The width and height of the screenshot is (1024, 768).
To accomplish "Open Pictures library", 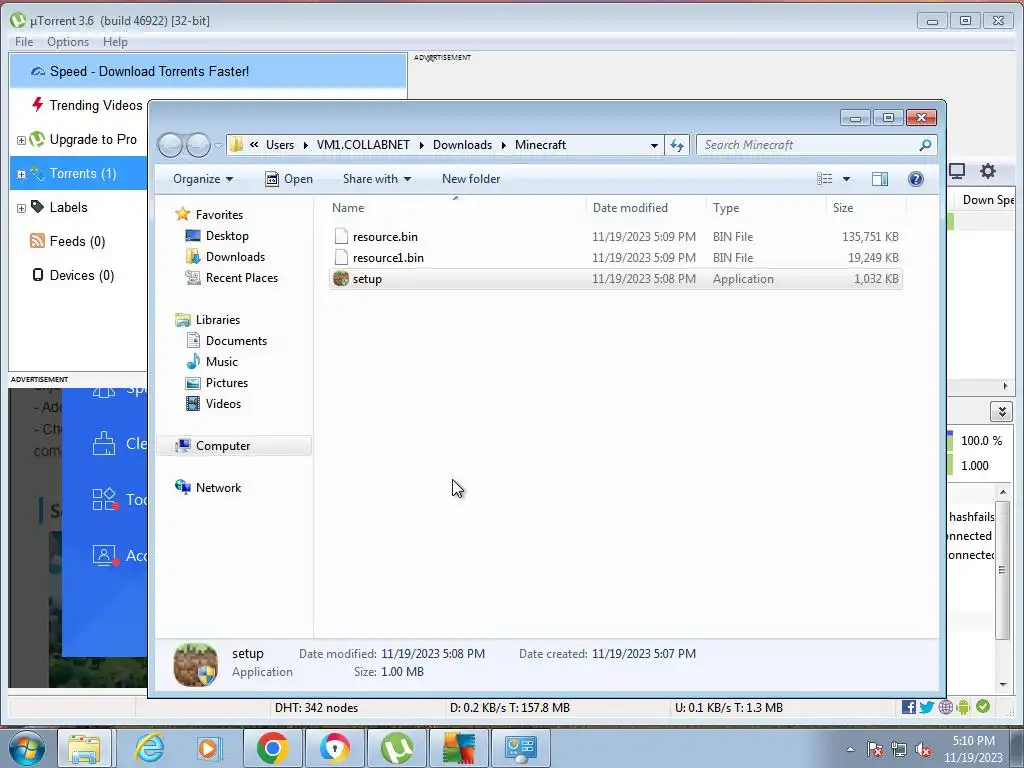I will pos(227,383).
